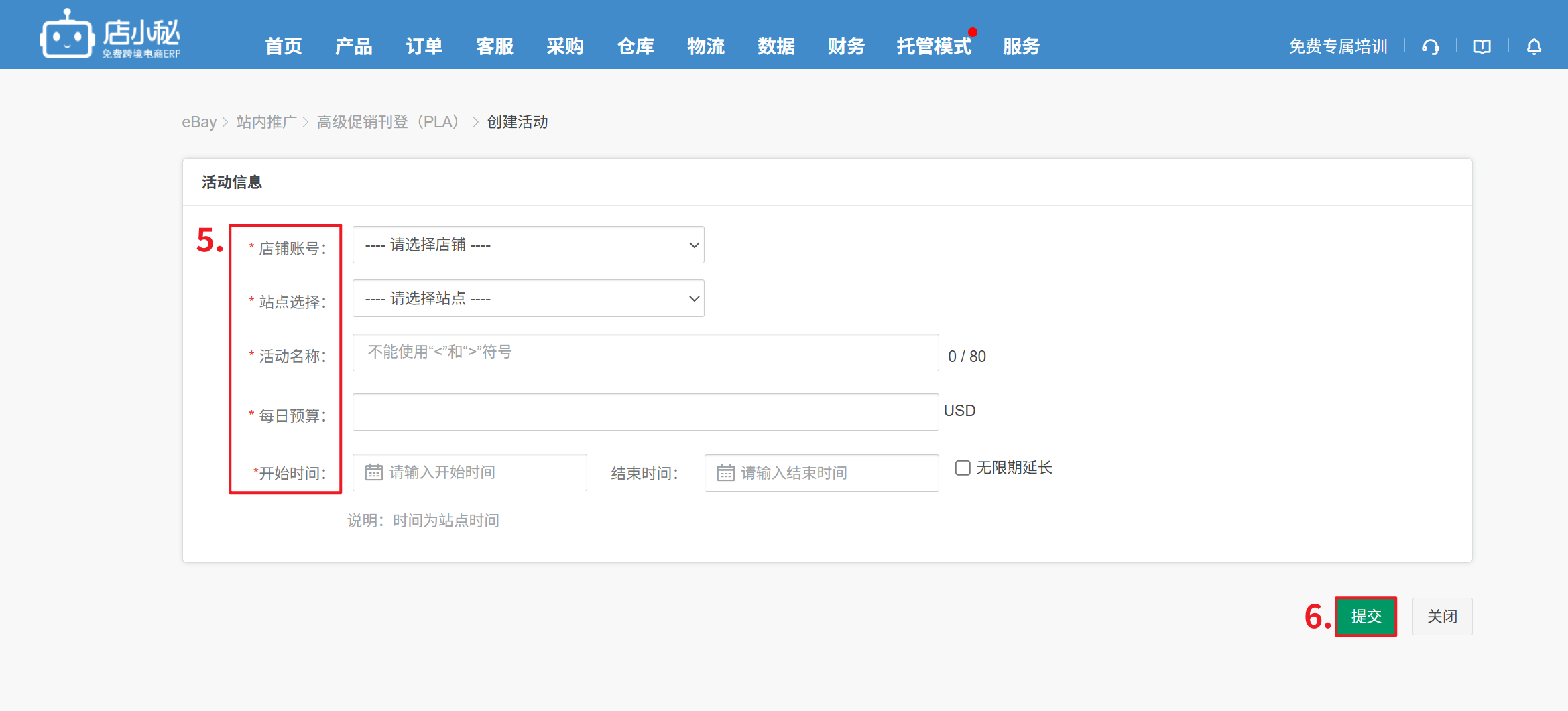1568x711 pixels.
Task: Click the 每日预算 USD input field
Action: point(645,412)
